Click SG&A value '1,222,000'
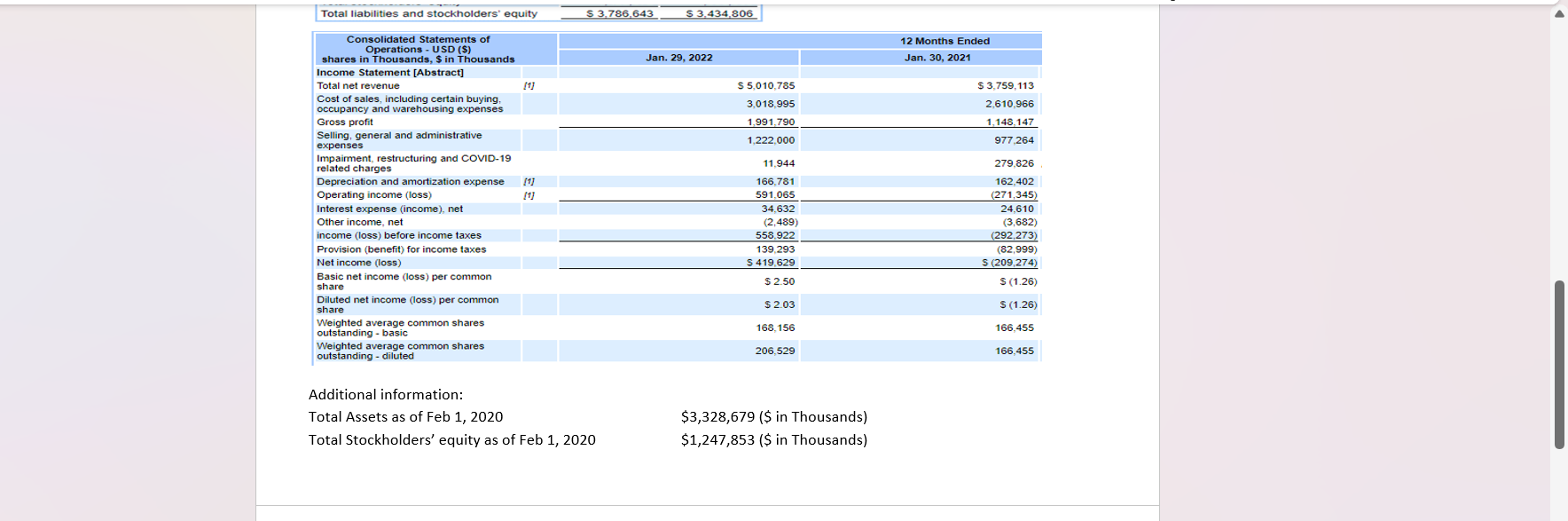Viewport: 1568px width, 521px height. [x=771, y=140]
